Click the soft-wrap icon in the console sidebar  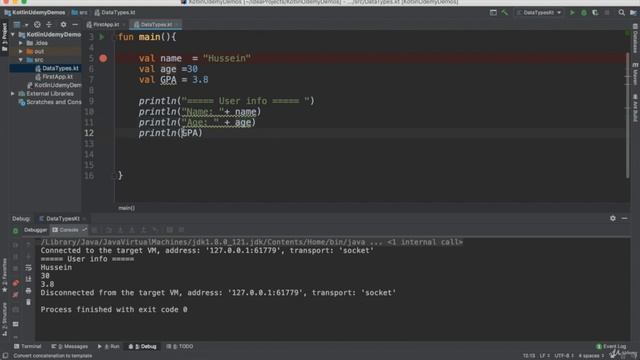pos(28,268)
